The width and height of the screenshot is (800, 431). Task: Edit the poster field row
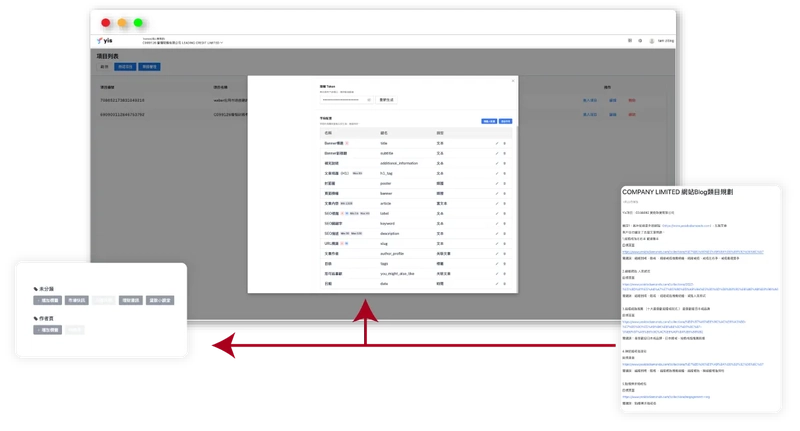[497, 184]
